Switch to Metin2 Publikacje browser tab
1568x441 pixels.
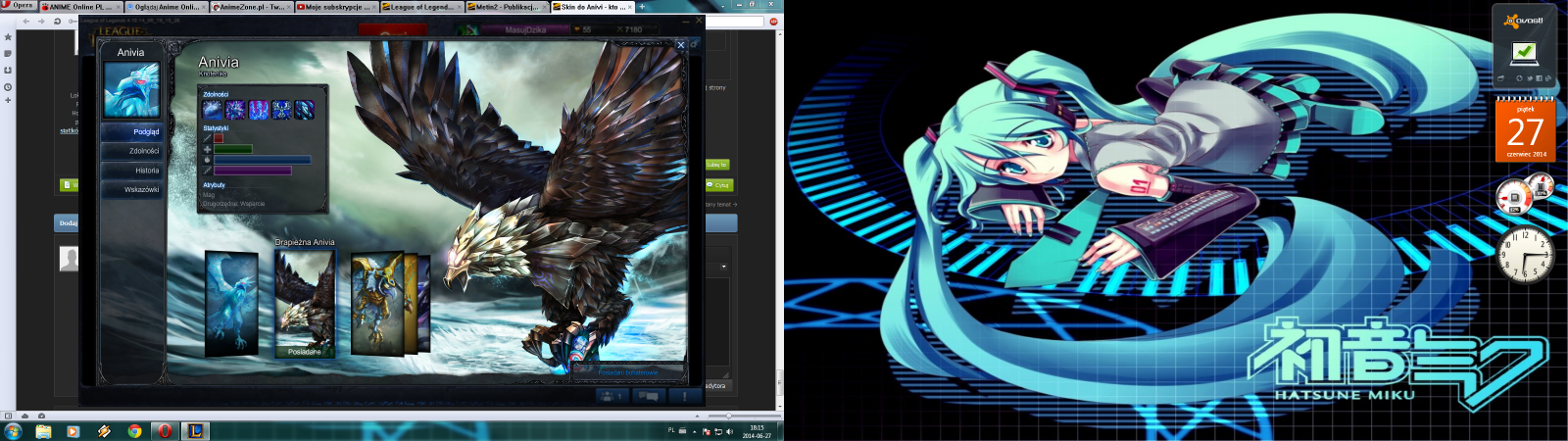tap(507, 6)
